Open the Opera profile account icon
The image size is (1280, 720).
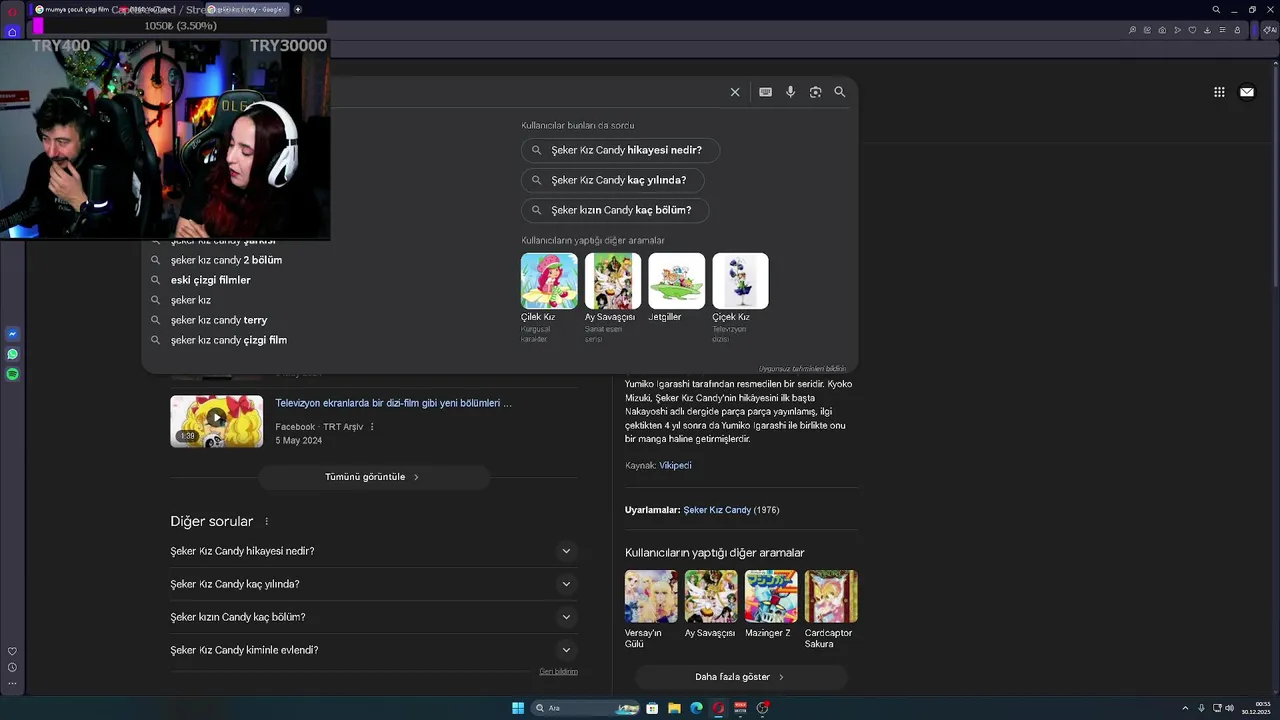[1237, 30]
